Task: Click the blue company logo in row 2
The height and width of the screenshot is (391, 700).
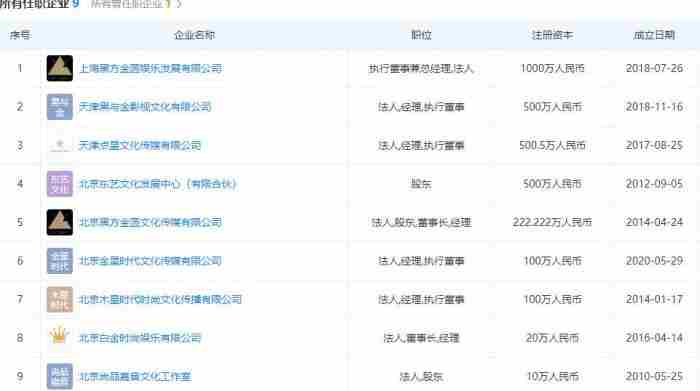Action: pyautogui.click(x=60, y=107)
